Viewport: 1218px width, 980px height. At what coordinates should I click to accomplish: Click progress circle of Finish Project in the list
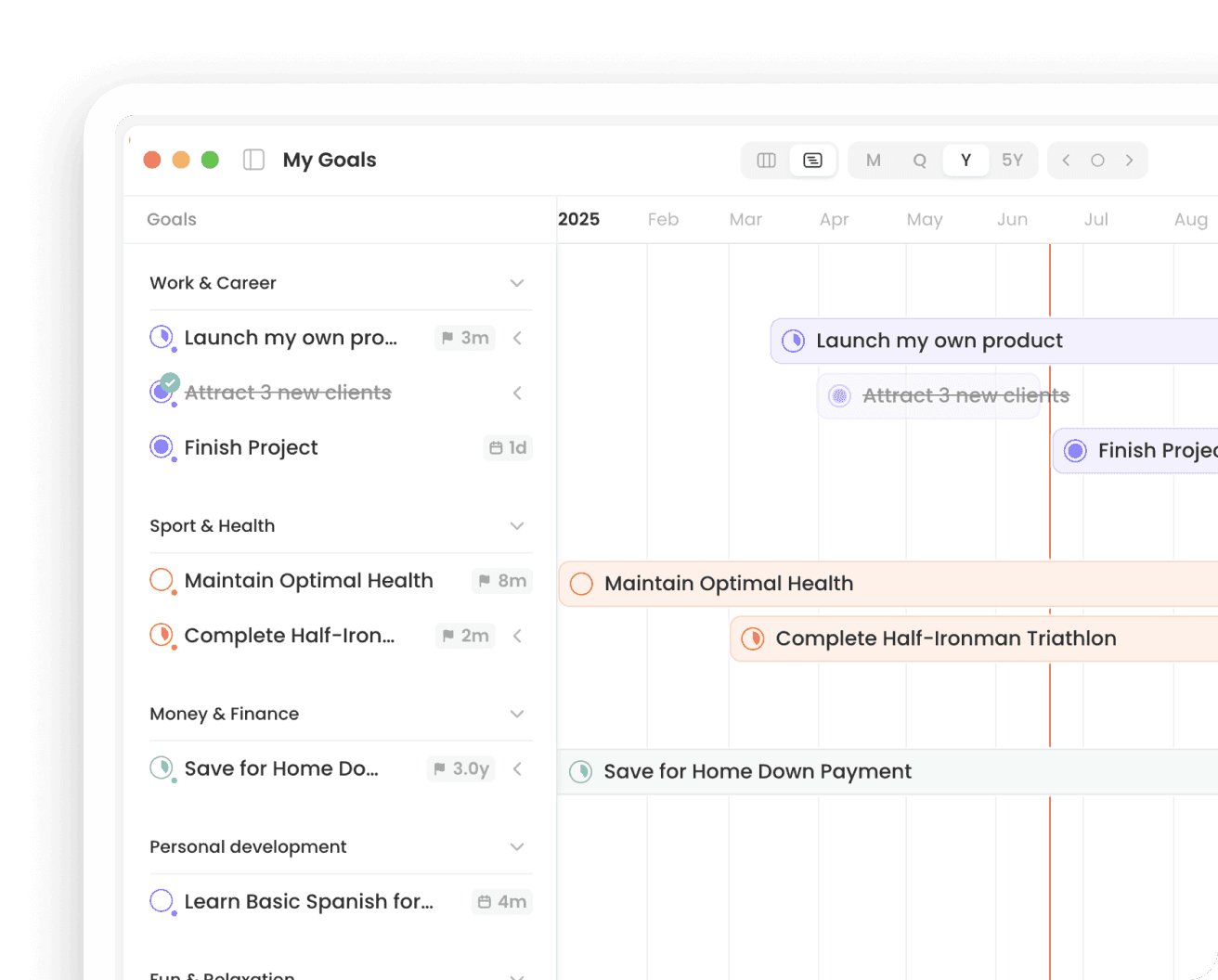click(162, 447)
